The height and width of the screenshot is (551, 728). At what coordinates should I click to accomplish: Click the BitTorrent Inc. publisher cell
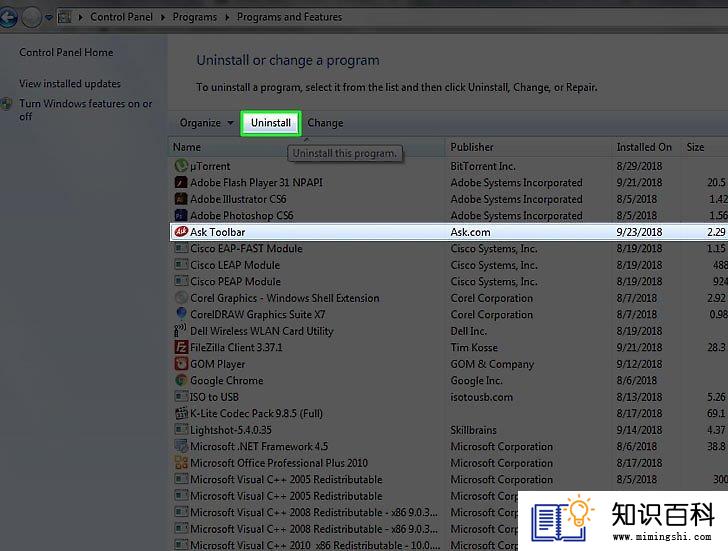pos(483,166)
